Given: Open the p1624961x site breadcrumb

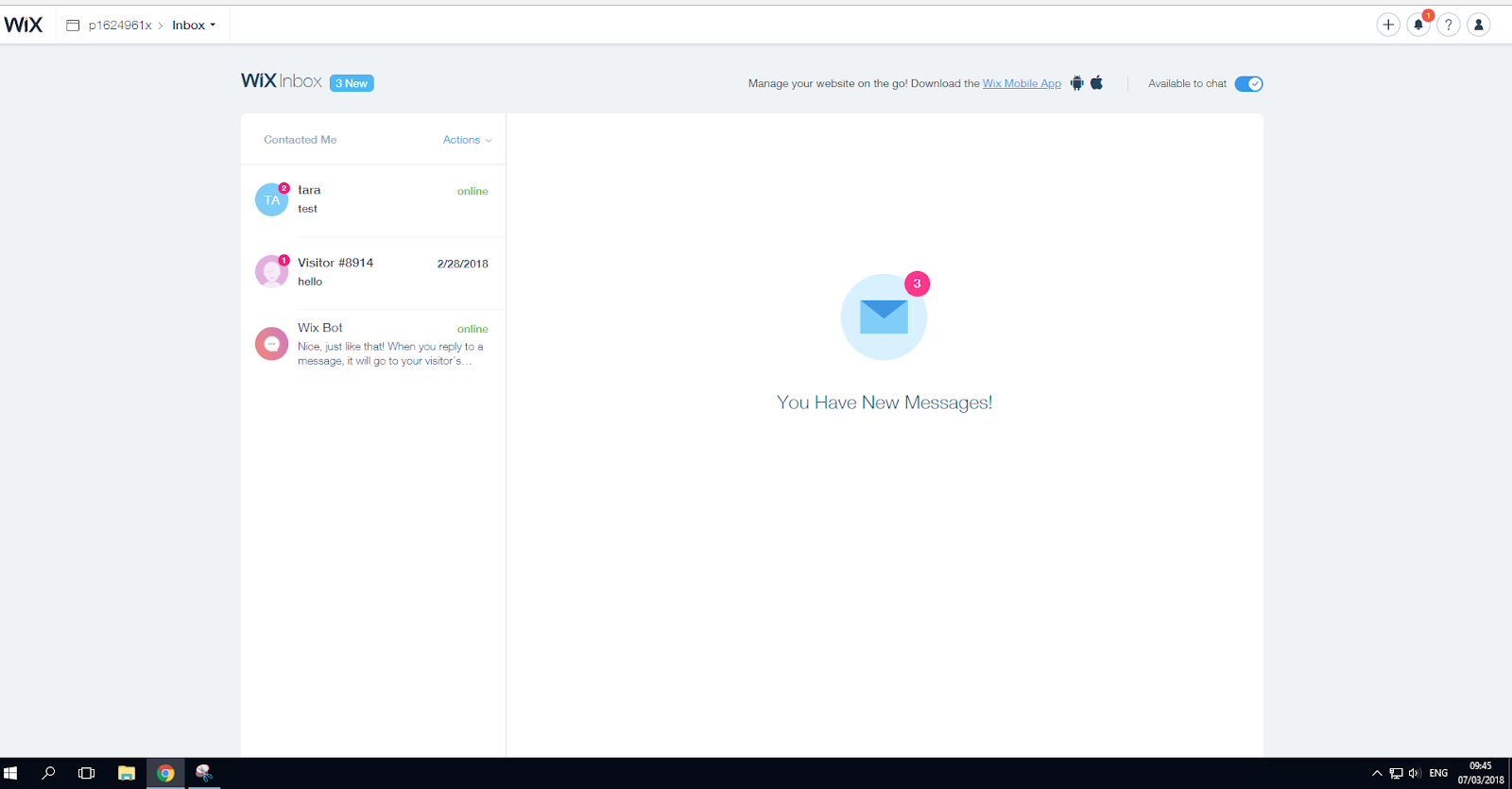Looking at the screenshot, I should tap(120, 26).
